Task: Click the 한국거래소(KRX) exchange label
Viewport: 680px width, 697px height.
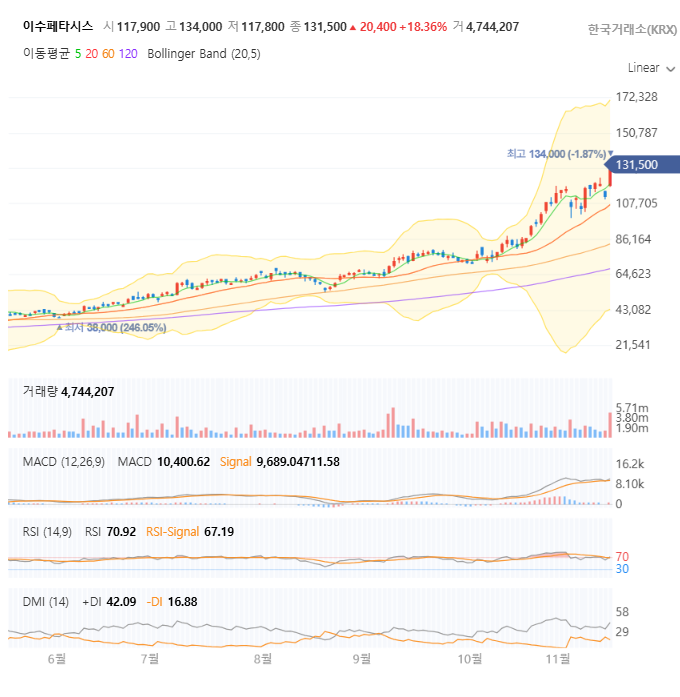Action: tap(632, 29)
